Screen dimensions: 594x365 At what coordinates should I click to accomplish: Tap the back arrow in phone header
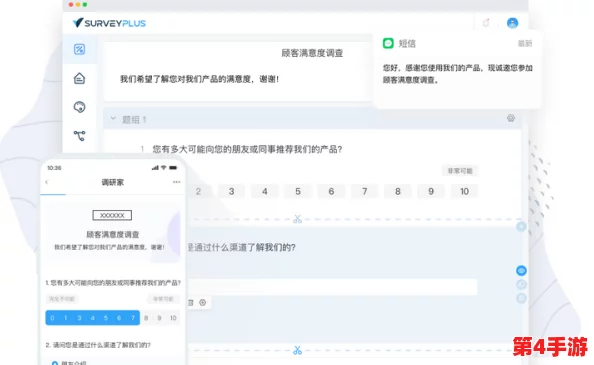pyautogui.click(x=47, y=182)
